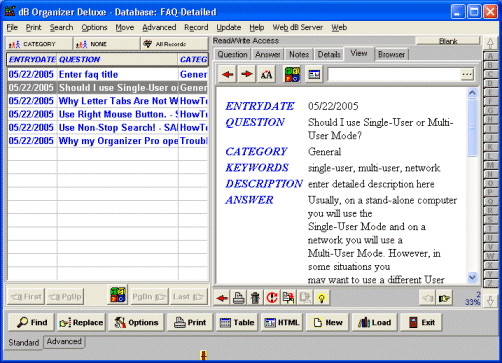The image size is (502, 363).
Task: Click the trash can delete icon
Action: point(255,298)
